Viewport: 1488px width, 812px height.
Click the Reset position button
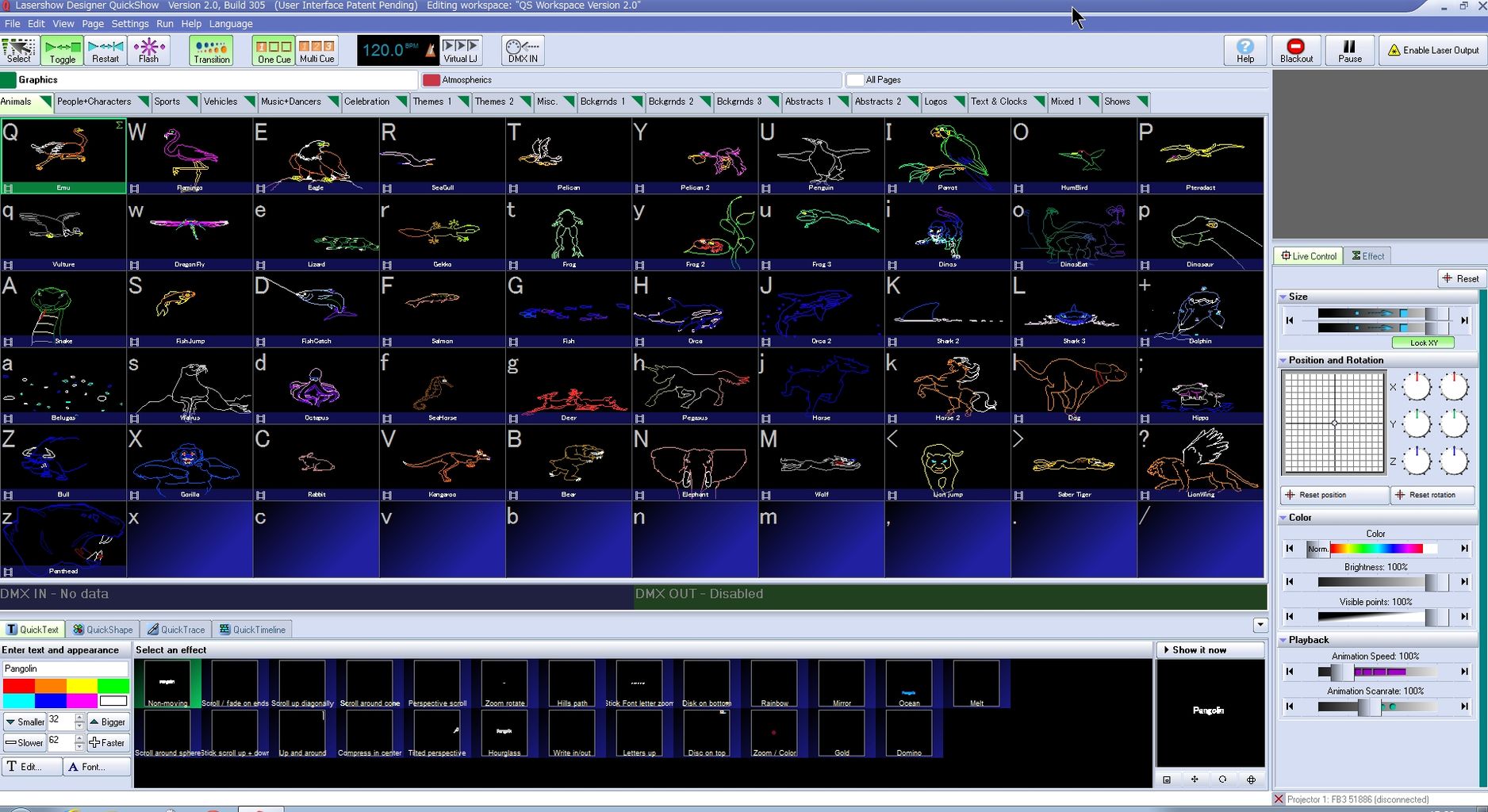point(1334,495)
